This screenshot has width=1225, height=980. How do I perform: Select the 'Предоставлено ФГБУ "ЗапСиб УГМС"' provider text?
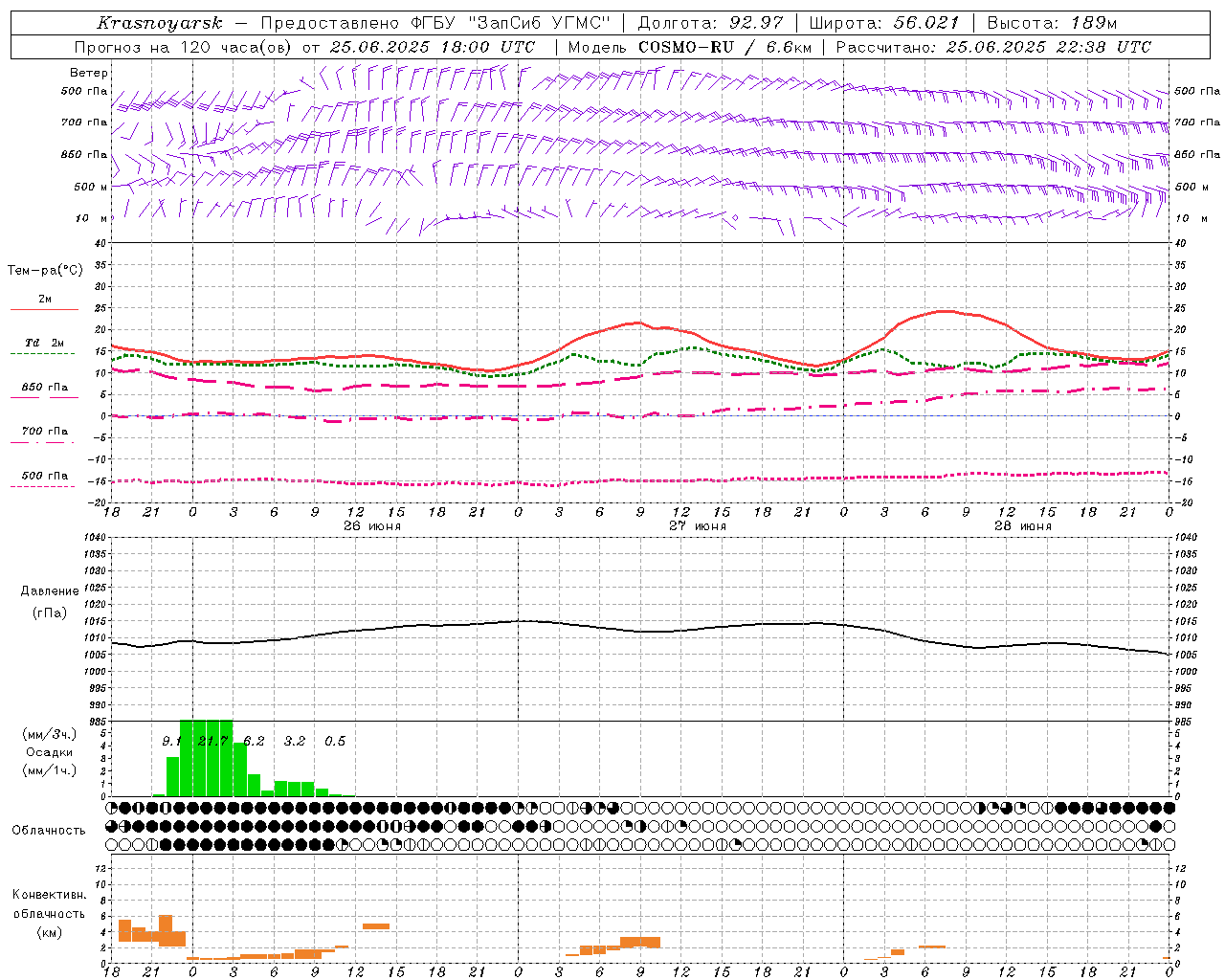click(434, 23)
